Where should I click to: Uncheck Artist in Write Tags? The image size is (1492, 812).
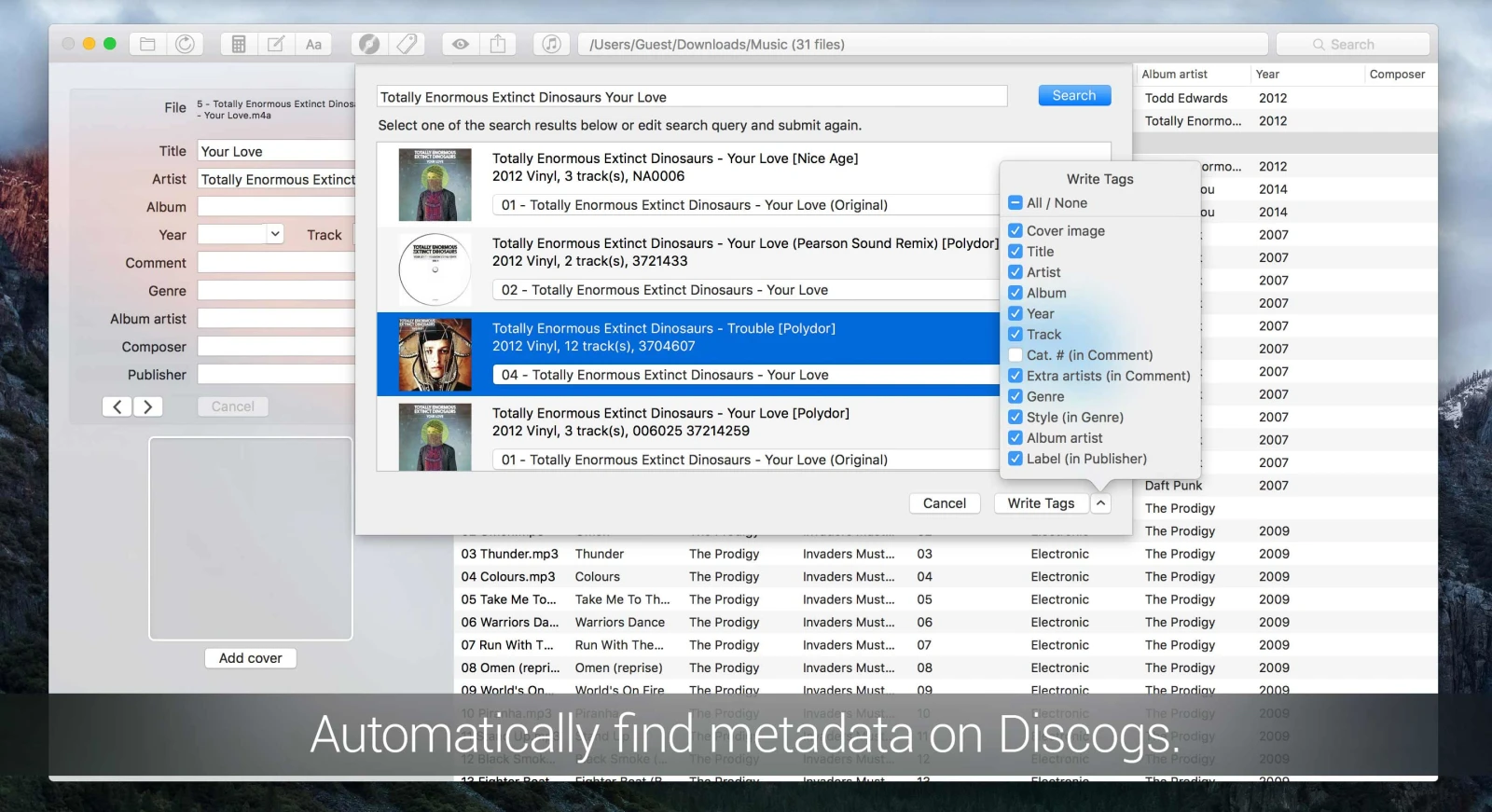coord(1015,272)
